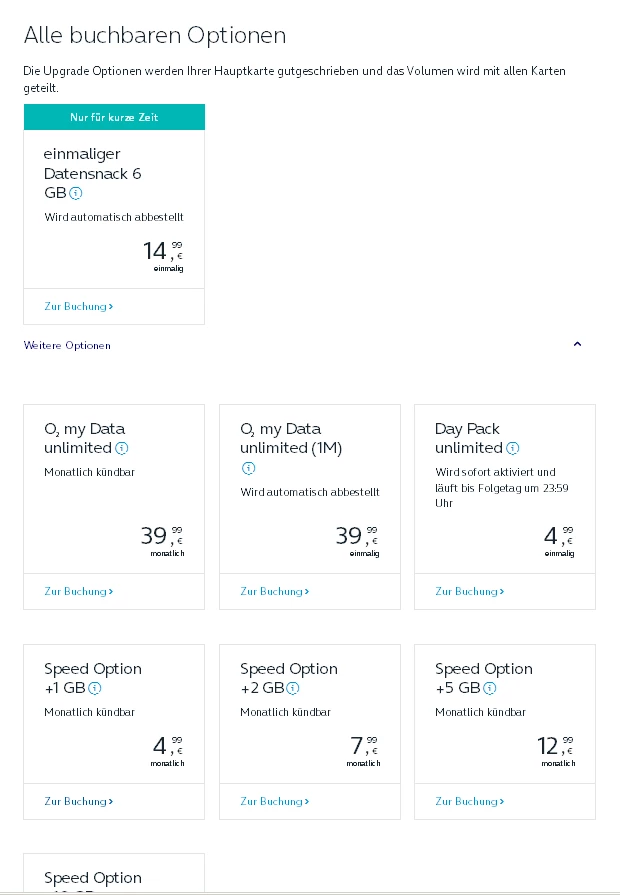Viewport: 620px width, 895px height.
Task: Open Zur Buchung for my Data unlimited monthly
Action: (x=78, y=591)
